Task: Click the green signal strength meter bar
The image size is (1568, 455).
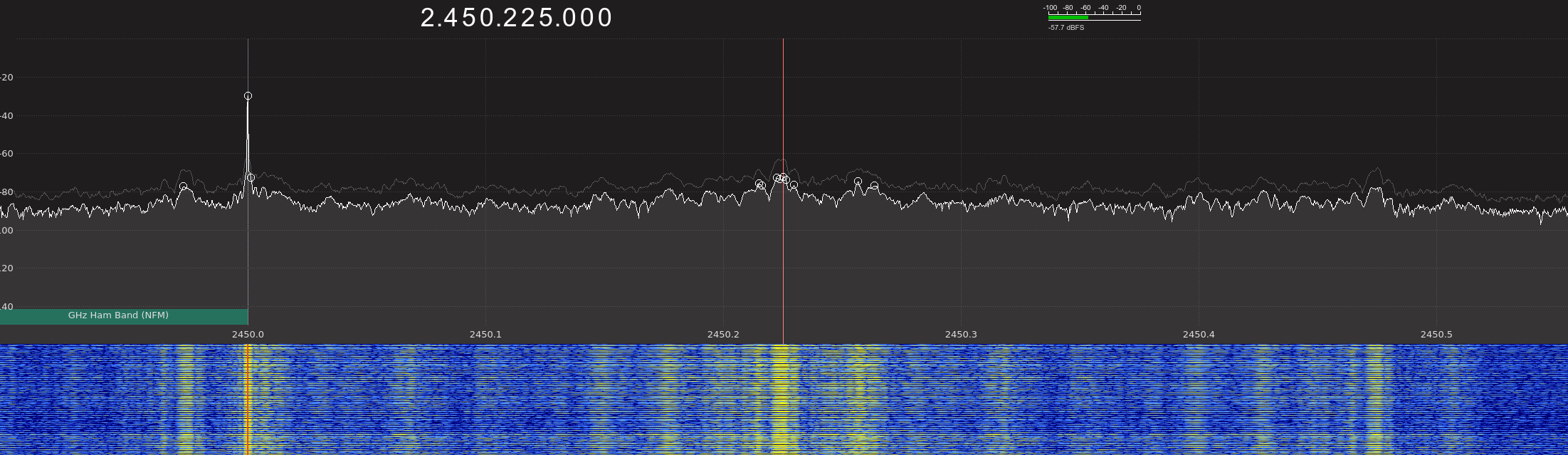Action: pyautogui.click(x=1068, y=18)
